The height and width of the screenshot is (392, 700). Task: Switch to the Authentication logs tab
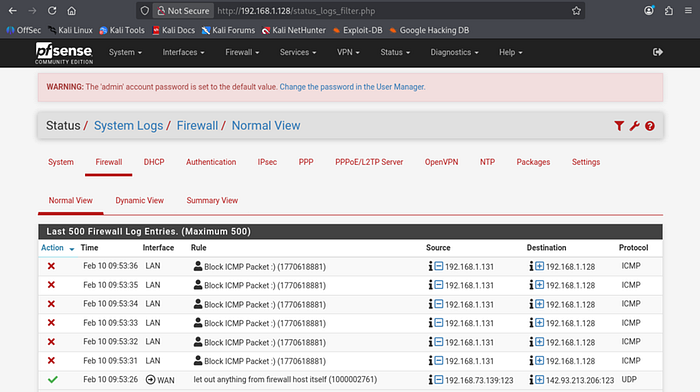click(x=211, y=162)
